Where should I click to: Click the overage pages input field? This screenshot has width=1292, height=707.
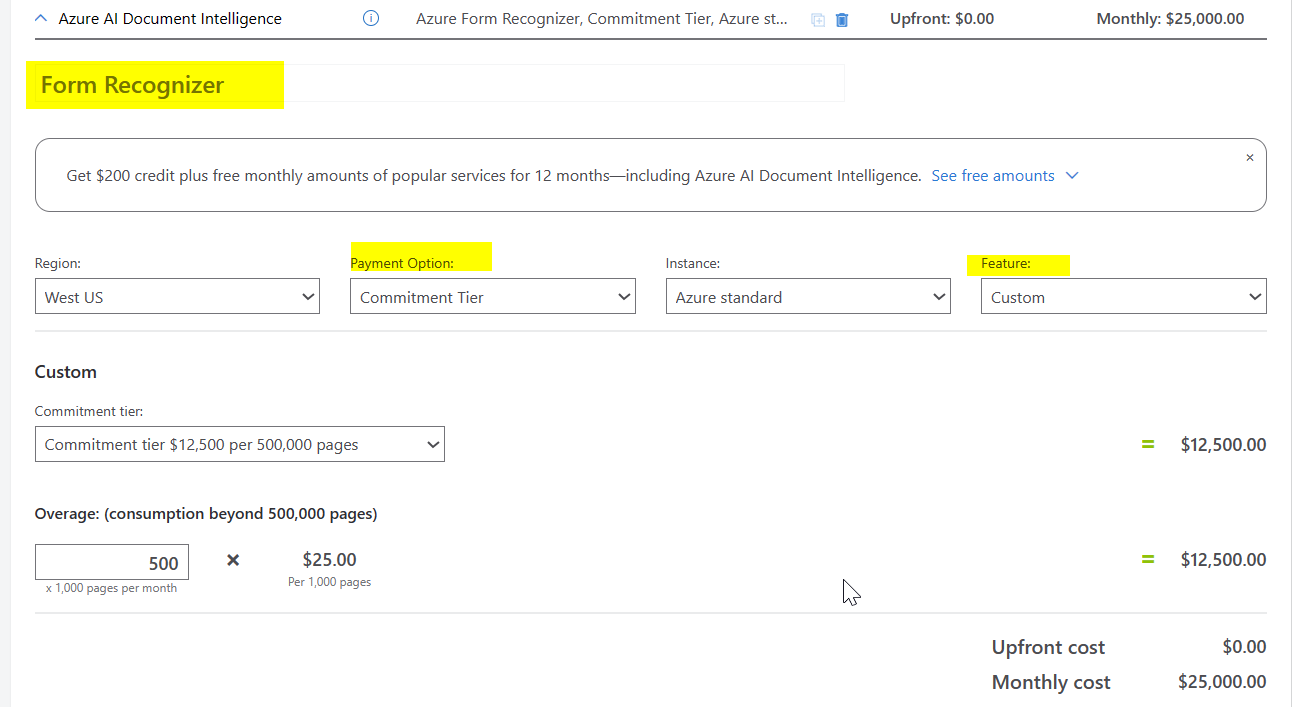[112, 562]
